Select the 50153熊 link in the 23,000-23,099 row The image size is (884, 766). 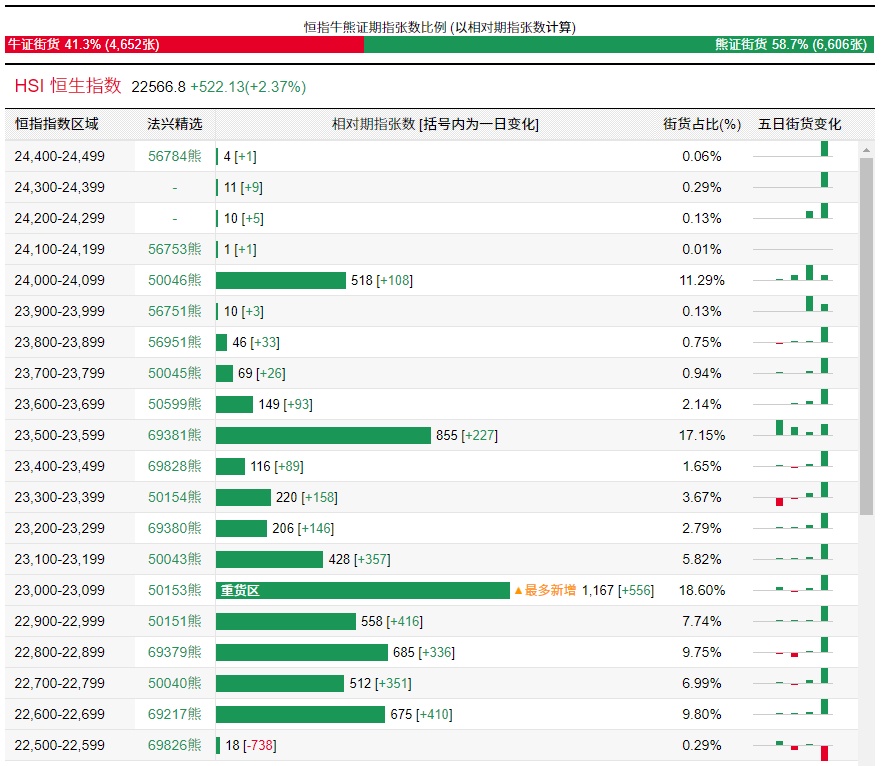[x=174, y=590]
